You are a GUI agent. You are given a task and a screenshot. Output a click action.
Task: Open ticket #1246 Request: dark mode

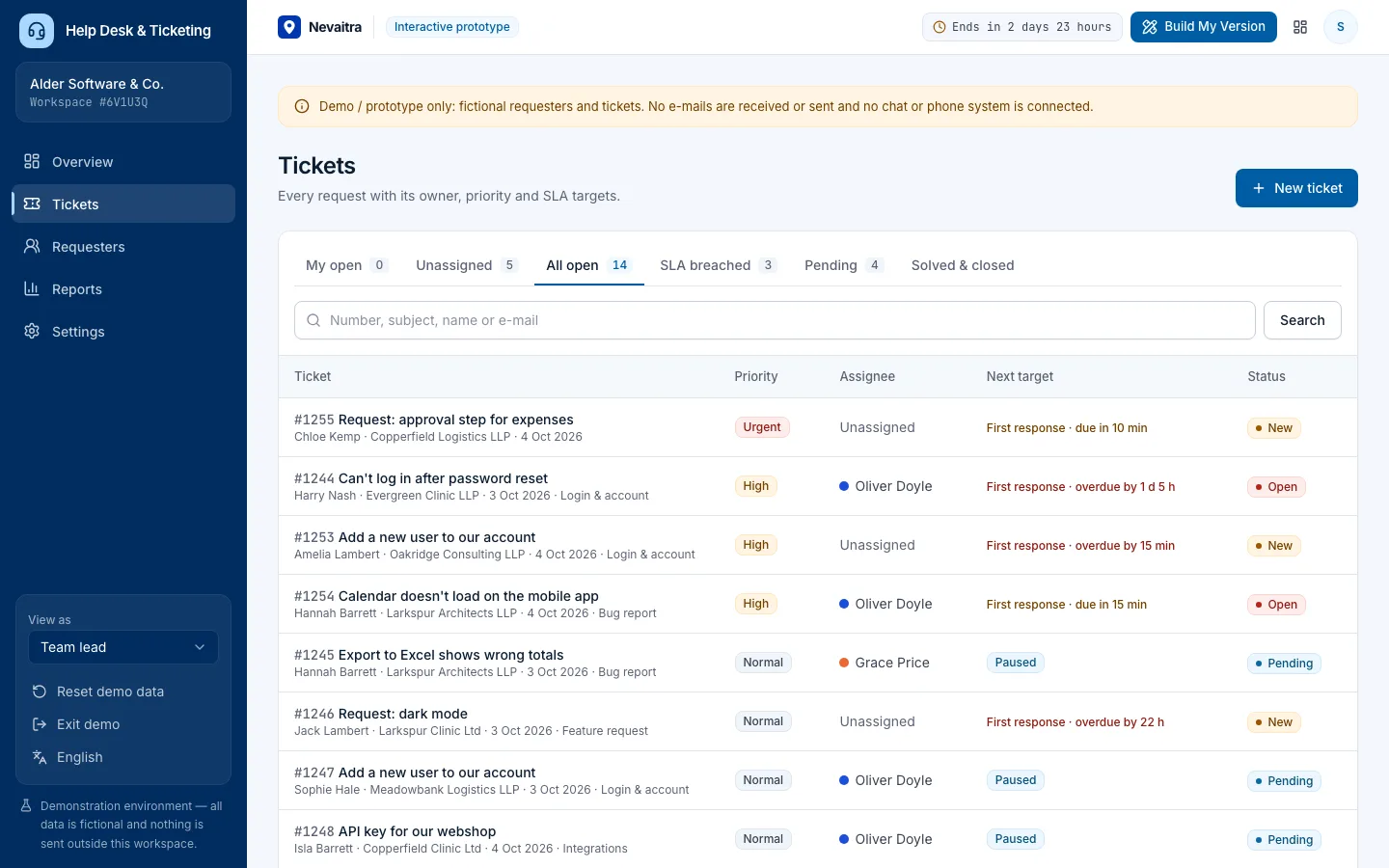[x=381, y=714]
